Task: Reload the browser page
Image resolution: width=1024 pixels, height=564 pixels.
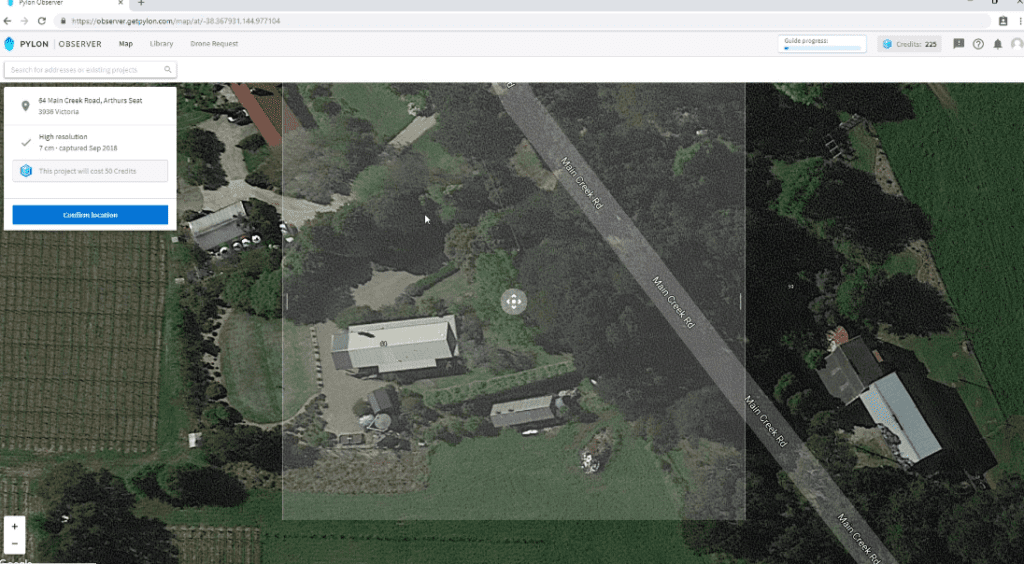Action: pyautogui.click(x=42, y=21)
